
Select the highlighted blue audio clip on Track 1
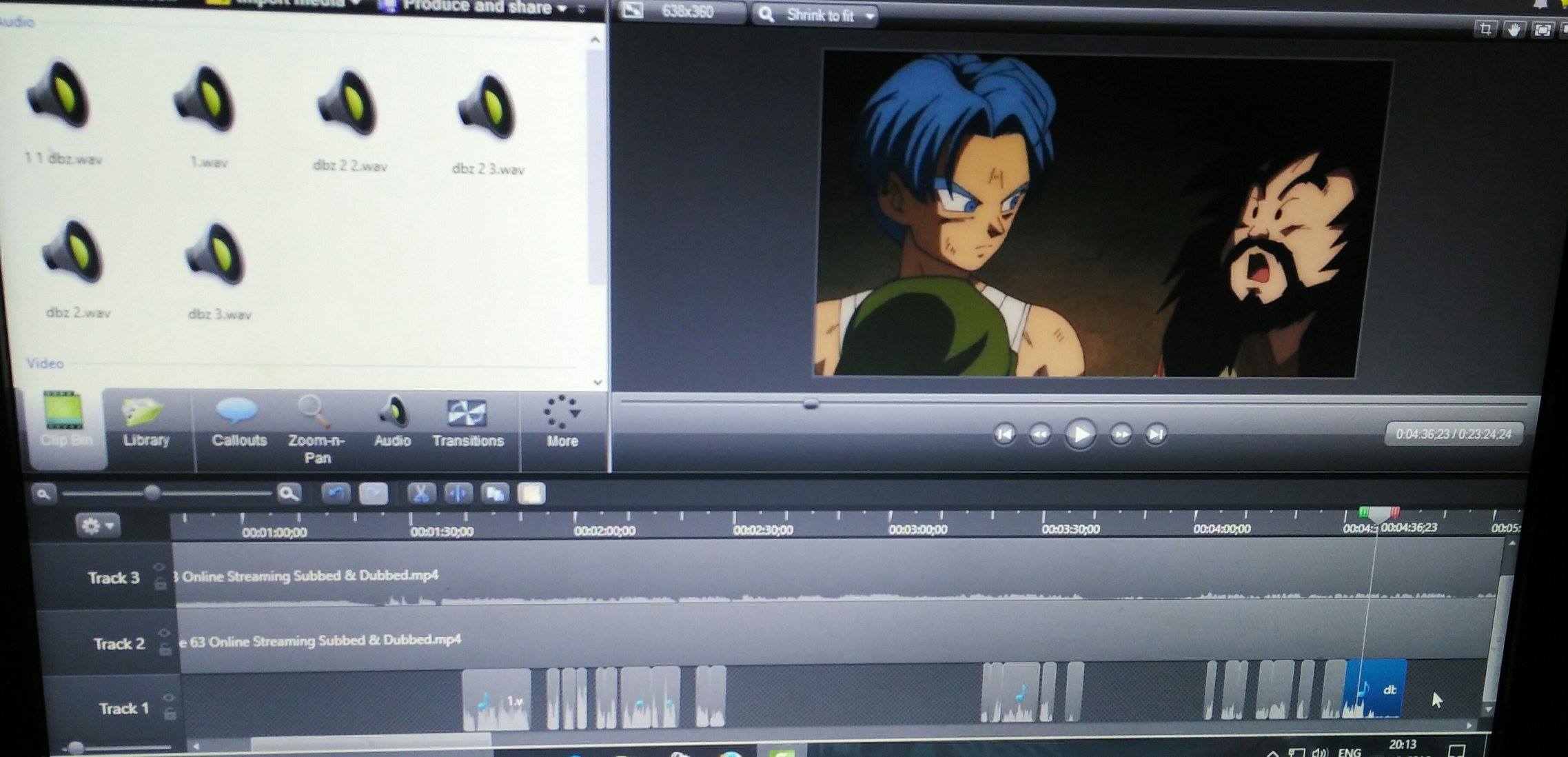[1375, 688]
